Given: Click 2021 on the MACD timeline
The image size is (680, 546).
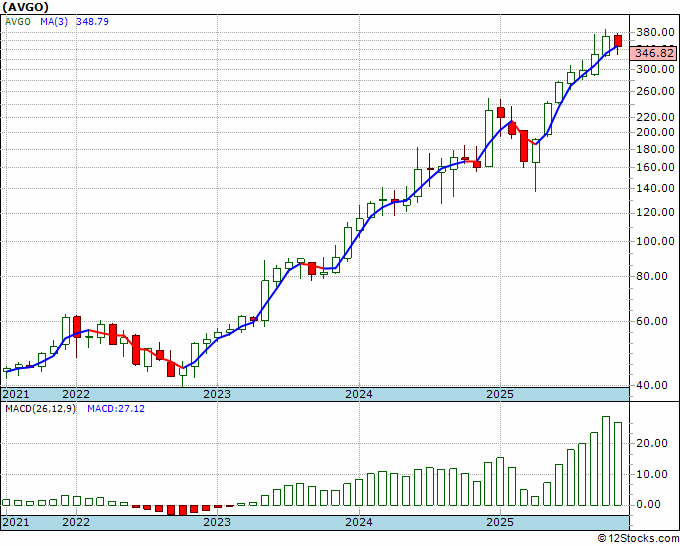Looking at the screenshot, I should coord(16,522).
